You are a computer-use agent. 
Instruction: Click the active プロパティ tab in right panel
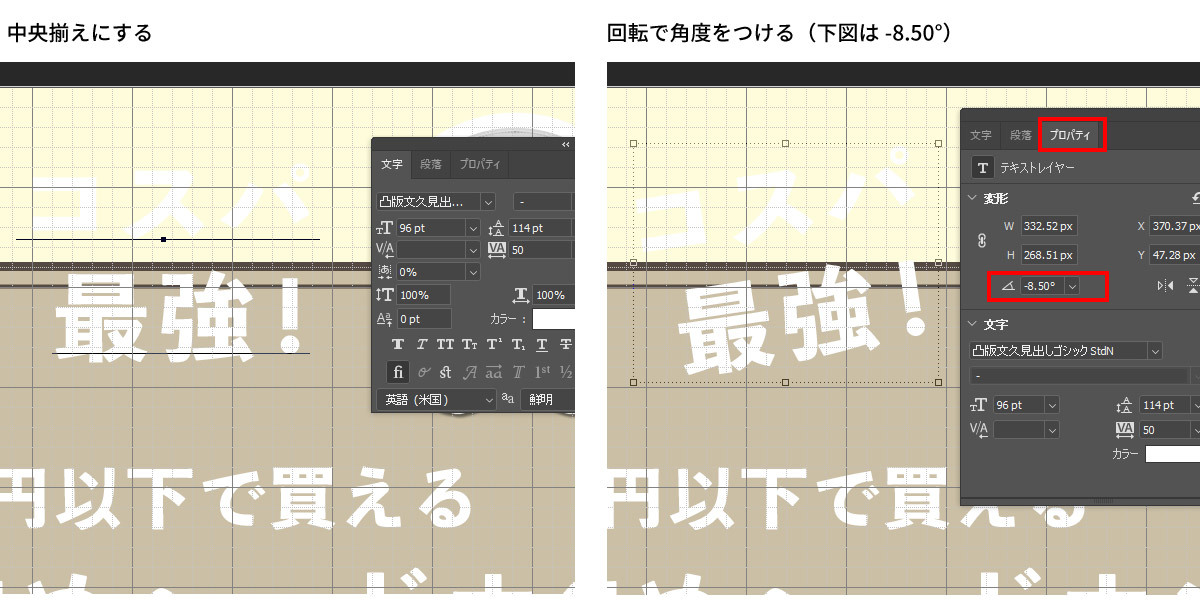[x=1071, y=135]
